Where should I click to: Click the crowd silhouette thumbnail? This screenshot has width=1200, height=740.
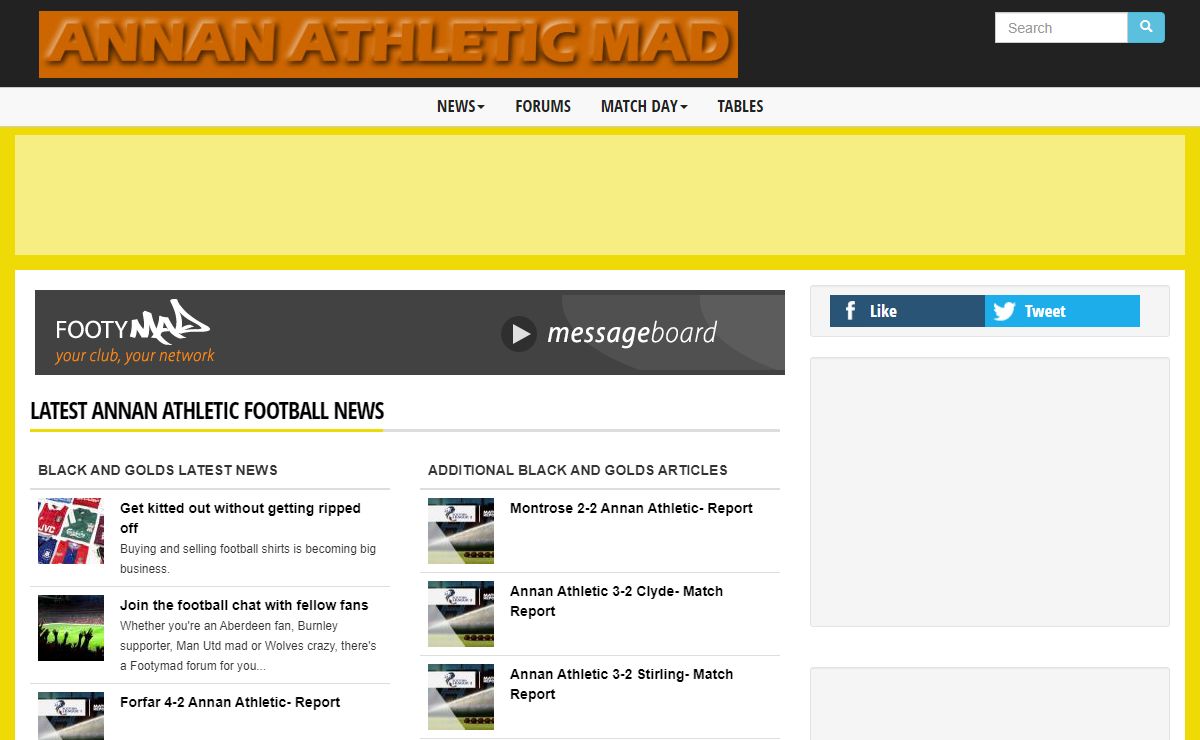(x=71, y=628)
